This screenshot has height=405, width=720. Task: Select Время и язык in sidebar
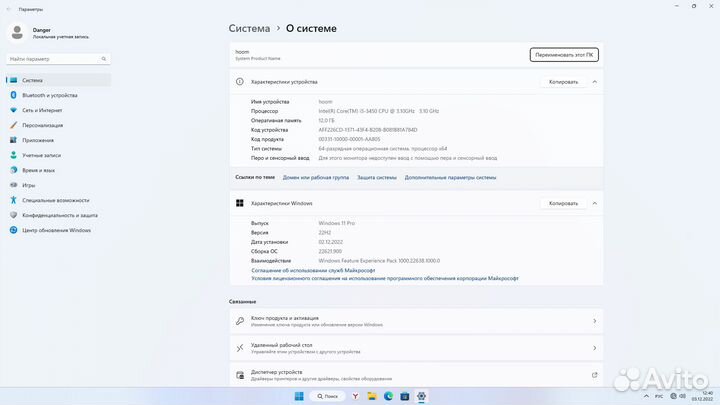click(39, 170)
